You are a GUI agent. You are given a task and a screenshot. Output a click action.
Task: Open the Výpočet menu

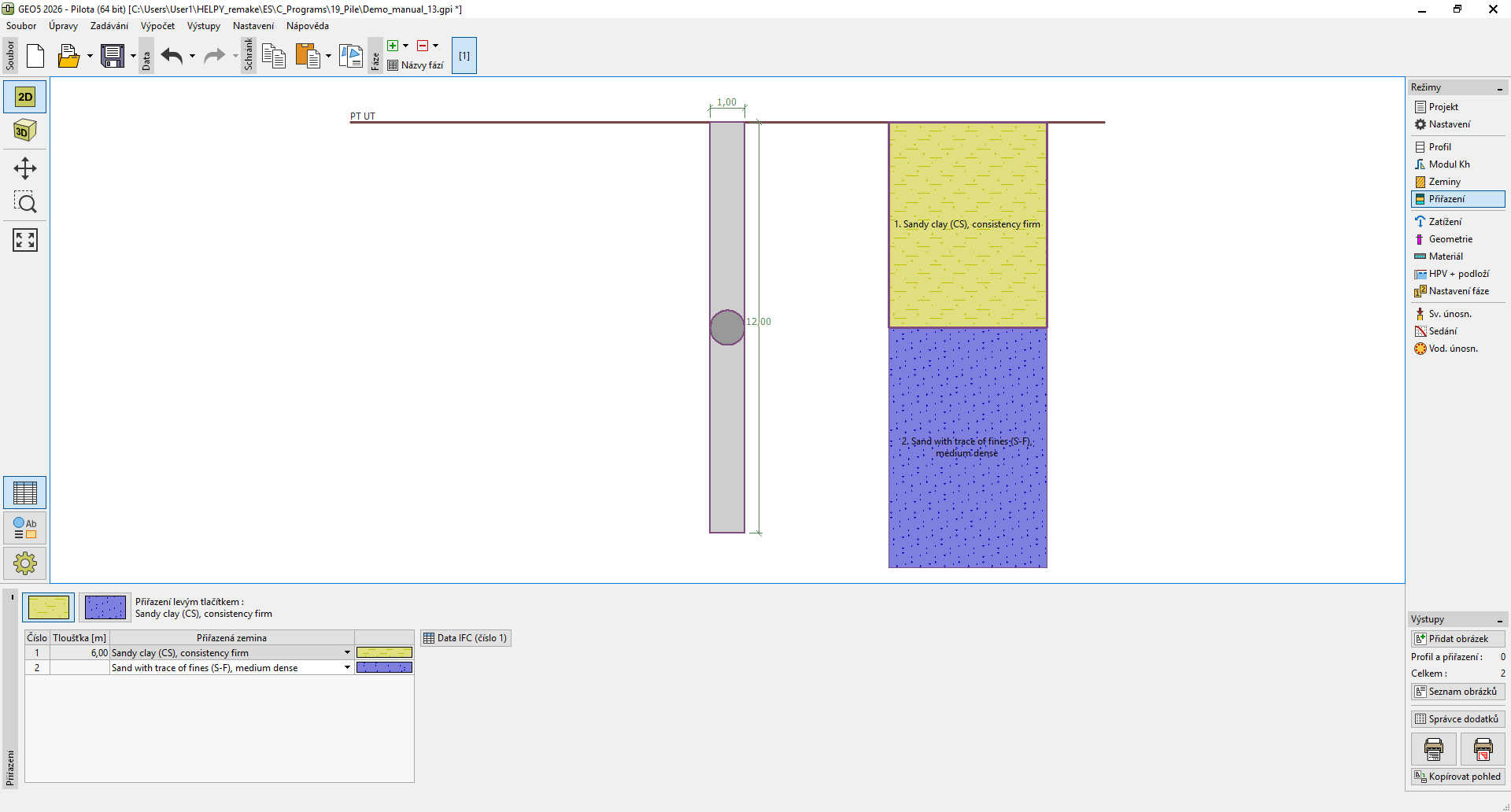click(x=157, y=26)
